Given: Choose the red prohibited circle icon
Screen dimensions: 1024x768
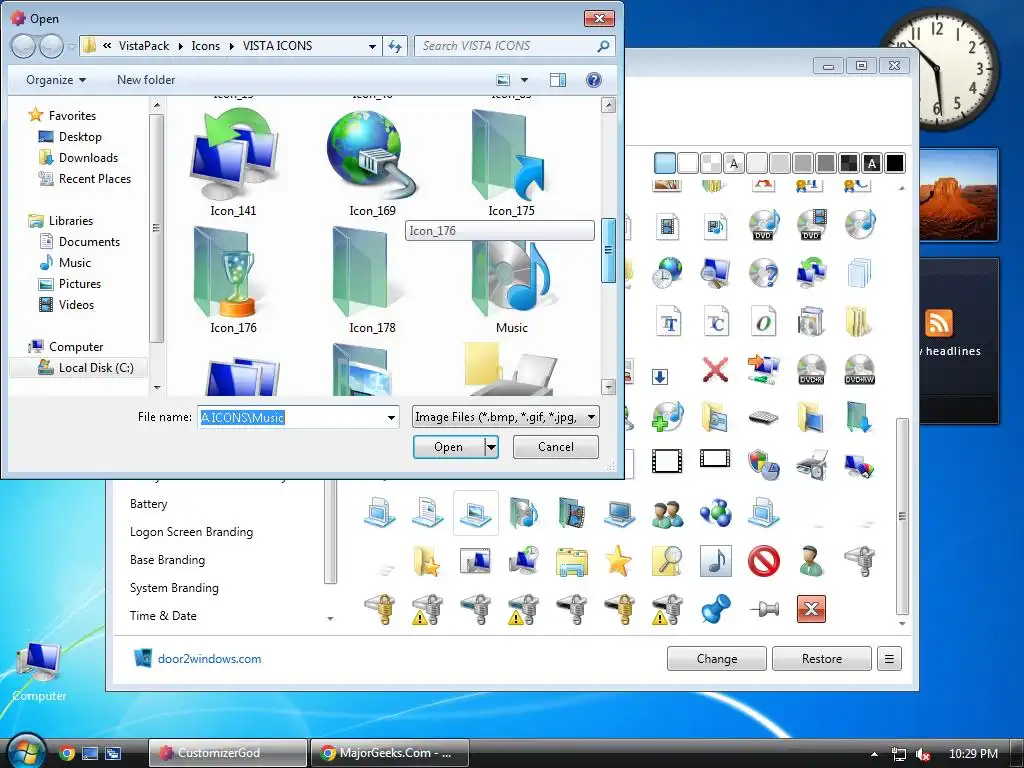Looking at the screenshot, I should [763, 561].
